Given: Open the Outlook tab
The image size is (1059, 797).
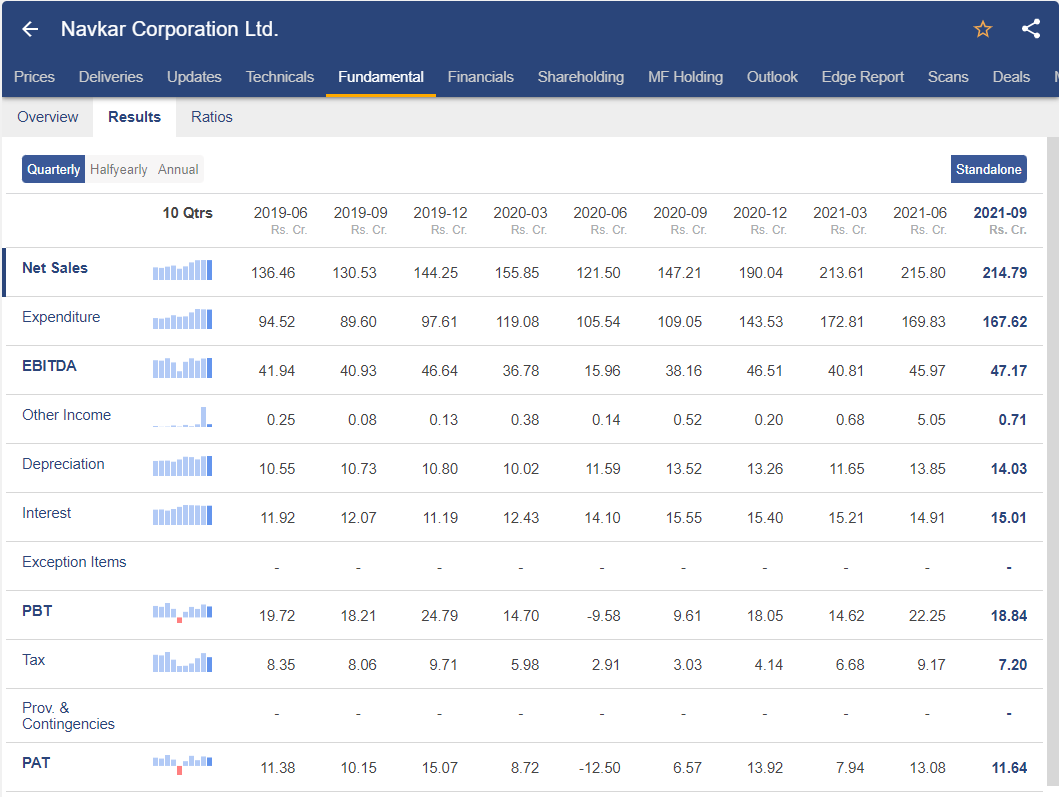Looking at the screenshot, I should pos(772,77).
